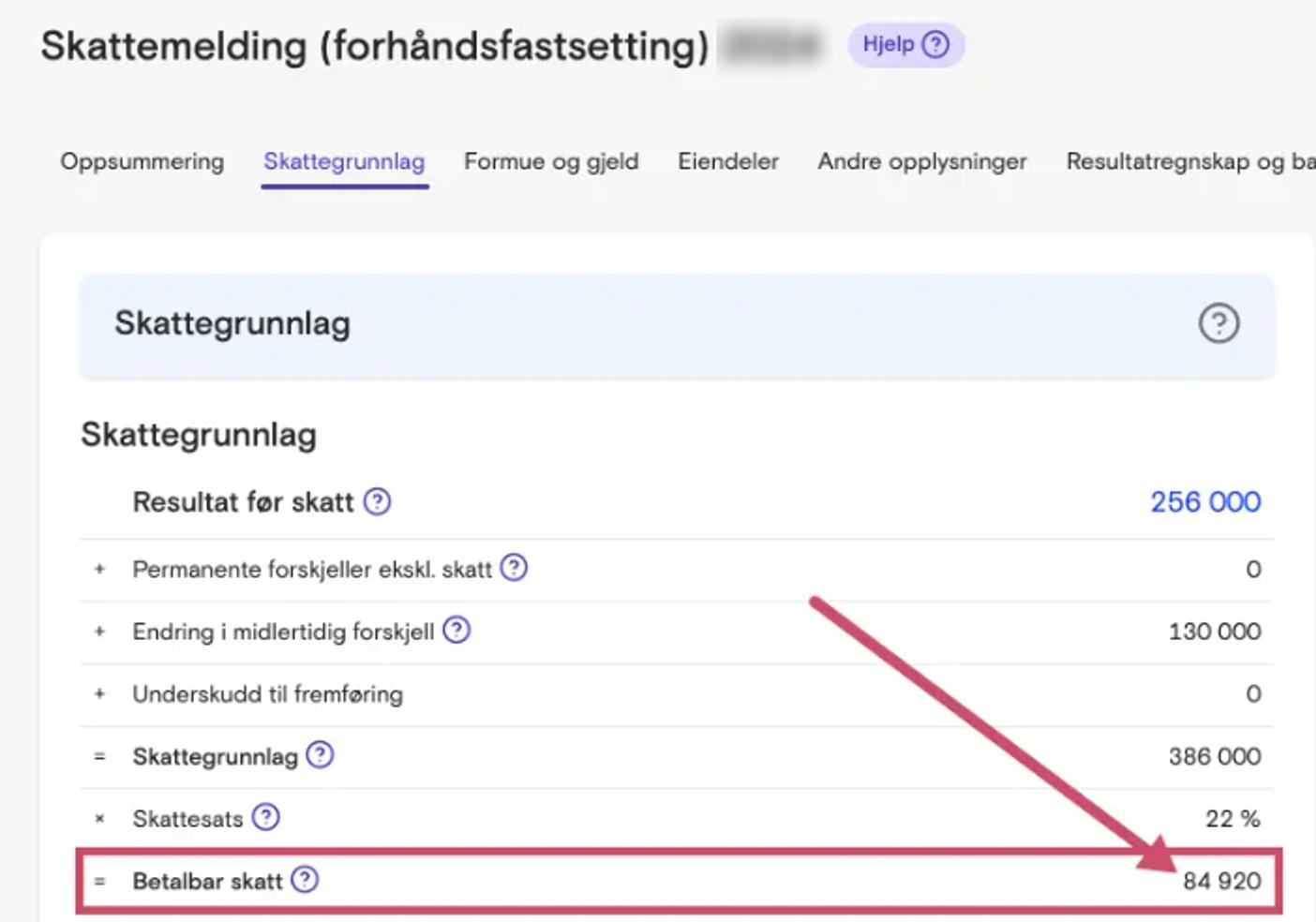The height and width of the screenshot is (922, 1316).
Task: Click the Betalbar skatt amount 84 920
Action: tap(1221, 881)
